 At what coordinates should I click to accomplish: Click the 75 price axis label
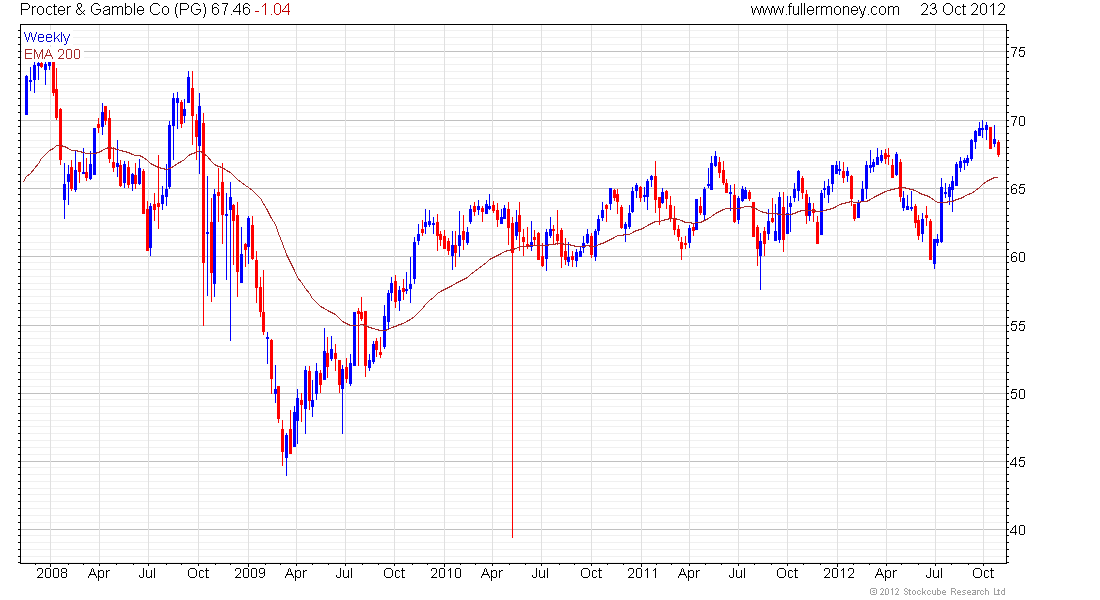point(1018,53)
